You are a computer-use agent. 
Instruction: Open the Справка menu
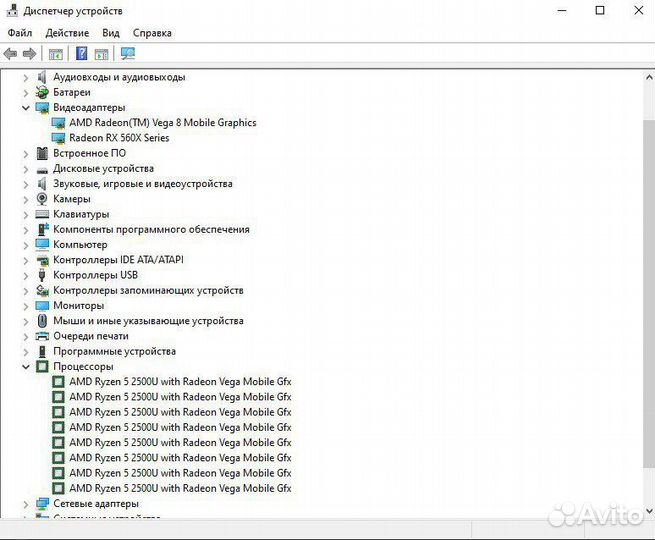click(152, 33)
